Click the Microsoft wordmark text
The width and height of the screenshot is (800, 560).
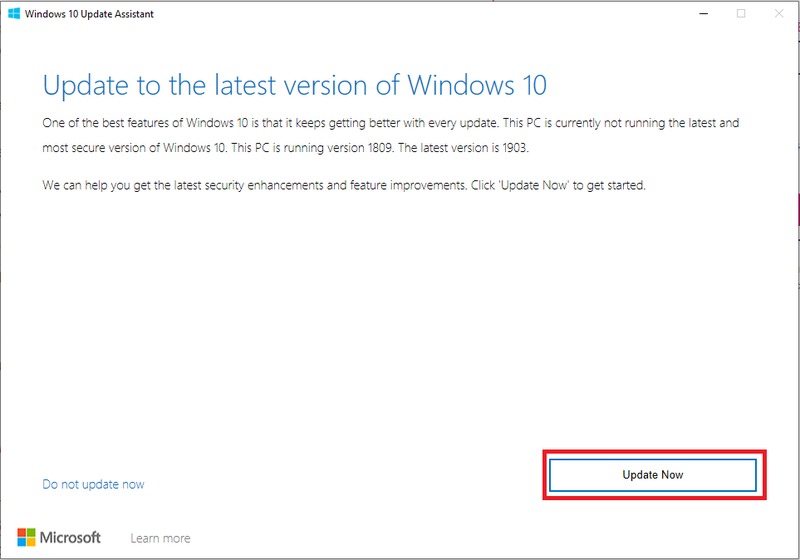(x=70, y=537)
